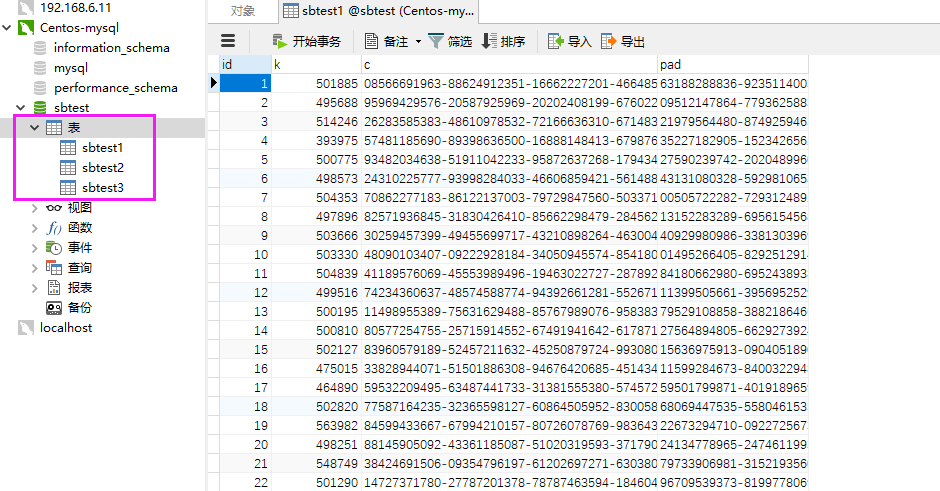Click the Sort (排序) icon
This screenshot has height=491, width=940.
(x=489, y=41)
